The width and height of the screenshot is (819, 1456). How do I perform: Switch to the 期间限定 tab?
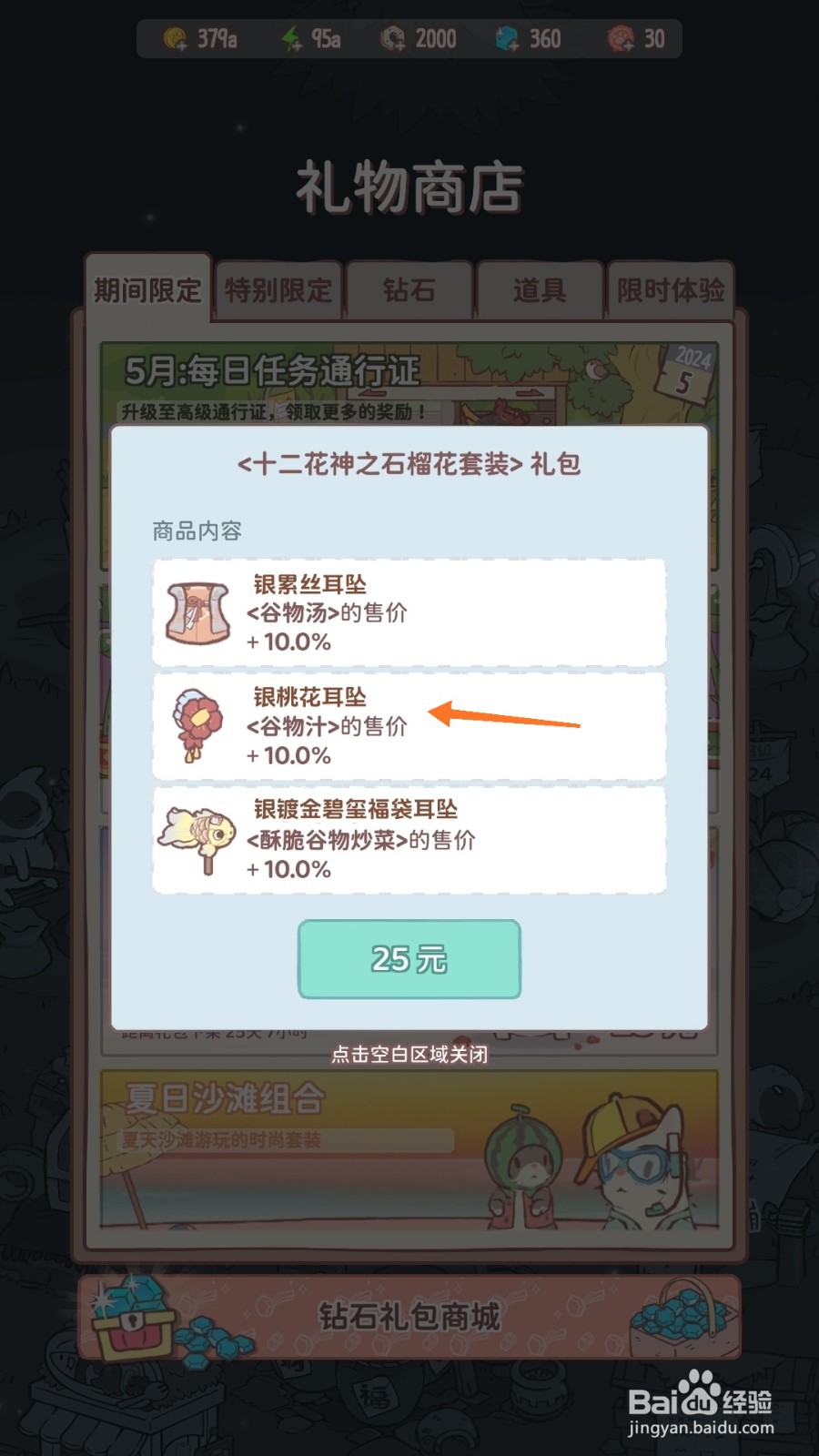click(x=147, y=290)
